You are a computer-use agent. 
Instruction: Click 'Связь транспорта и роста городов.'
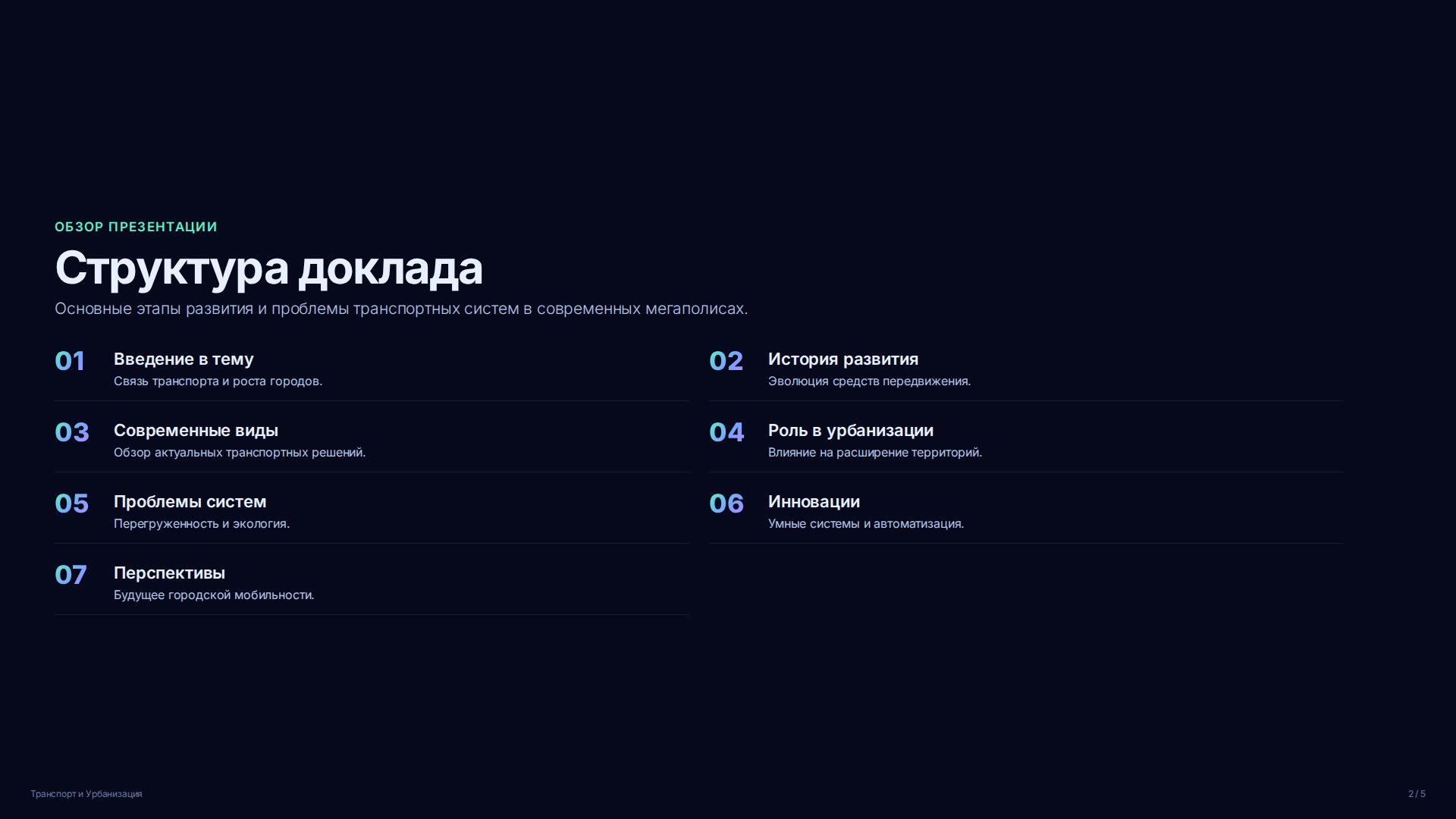218,381
